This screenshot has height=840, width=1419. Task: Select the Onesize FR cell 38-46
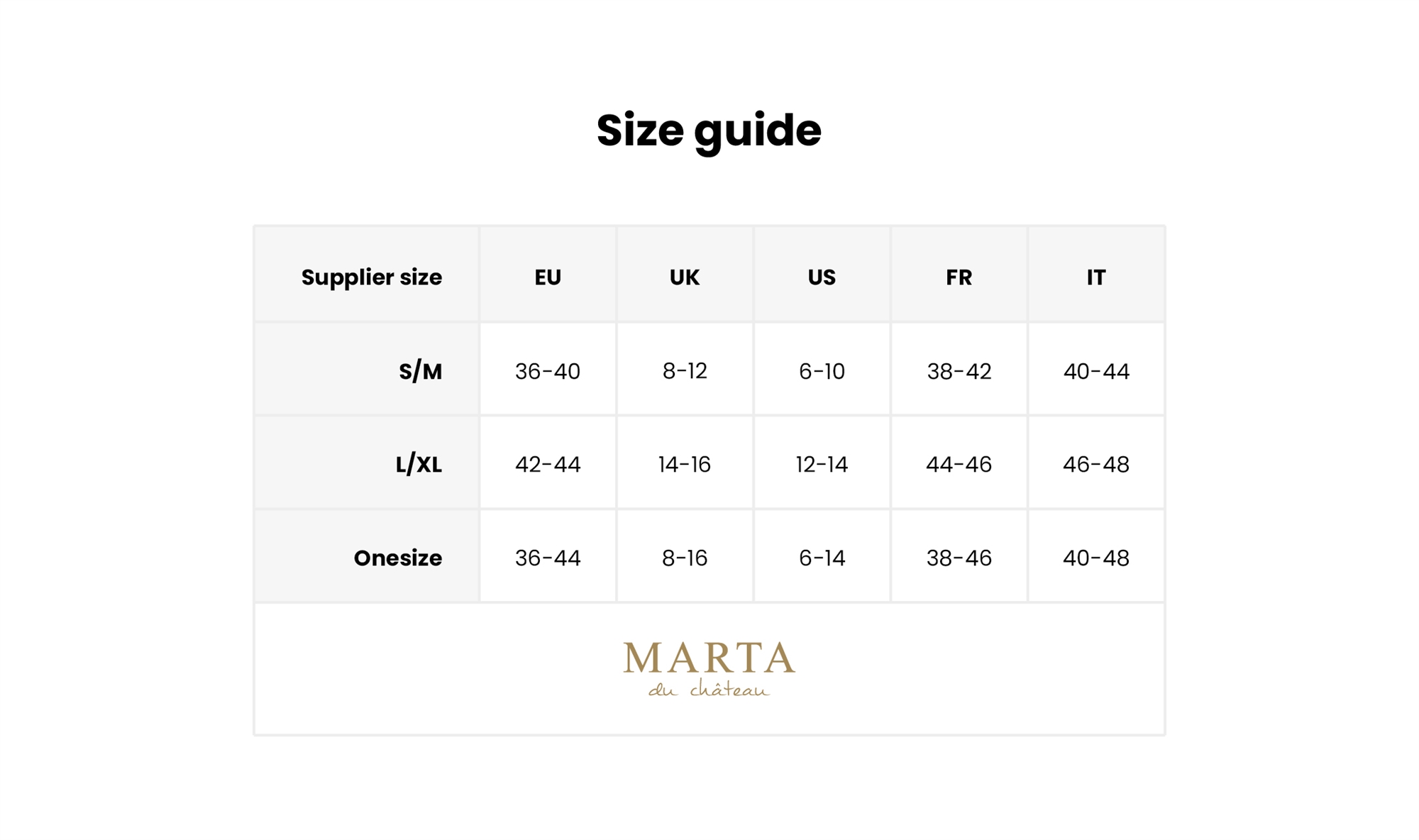(959, 558)
